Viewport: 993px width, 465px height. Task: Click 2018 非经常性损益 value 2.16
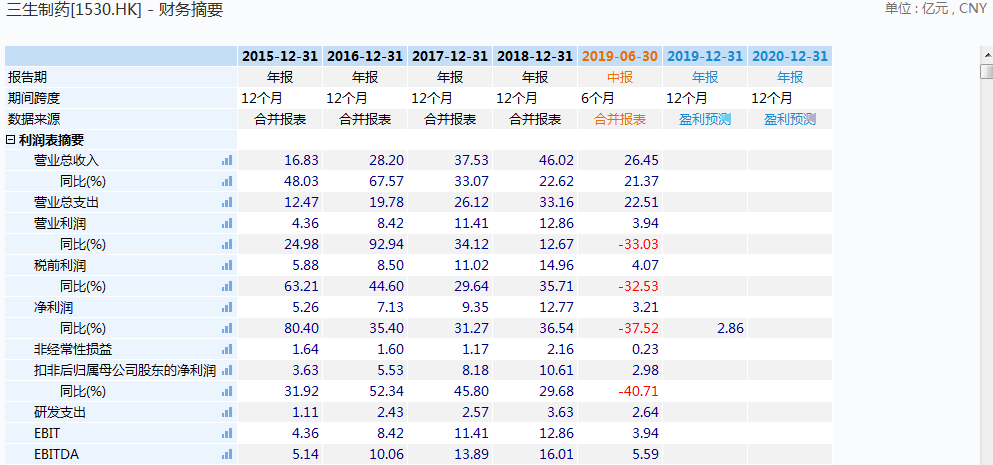[x=560, y=350]
